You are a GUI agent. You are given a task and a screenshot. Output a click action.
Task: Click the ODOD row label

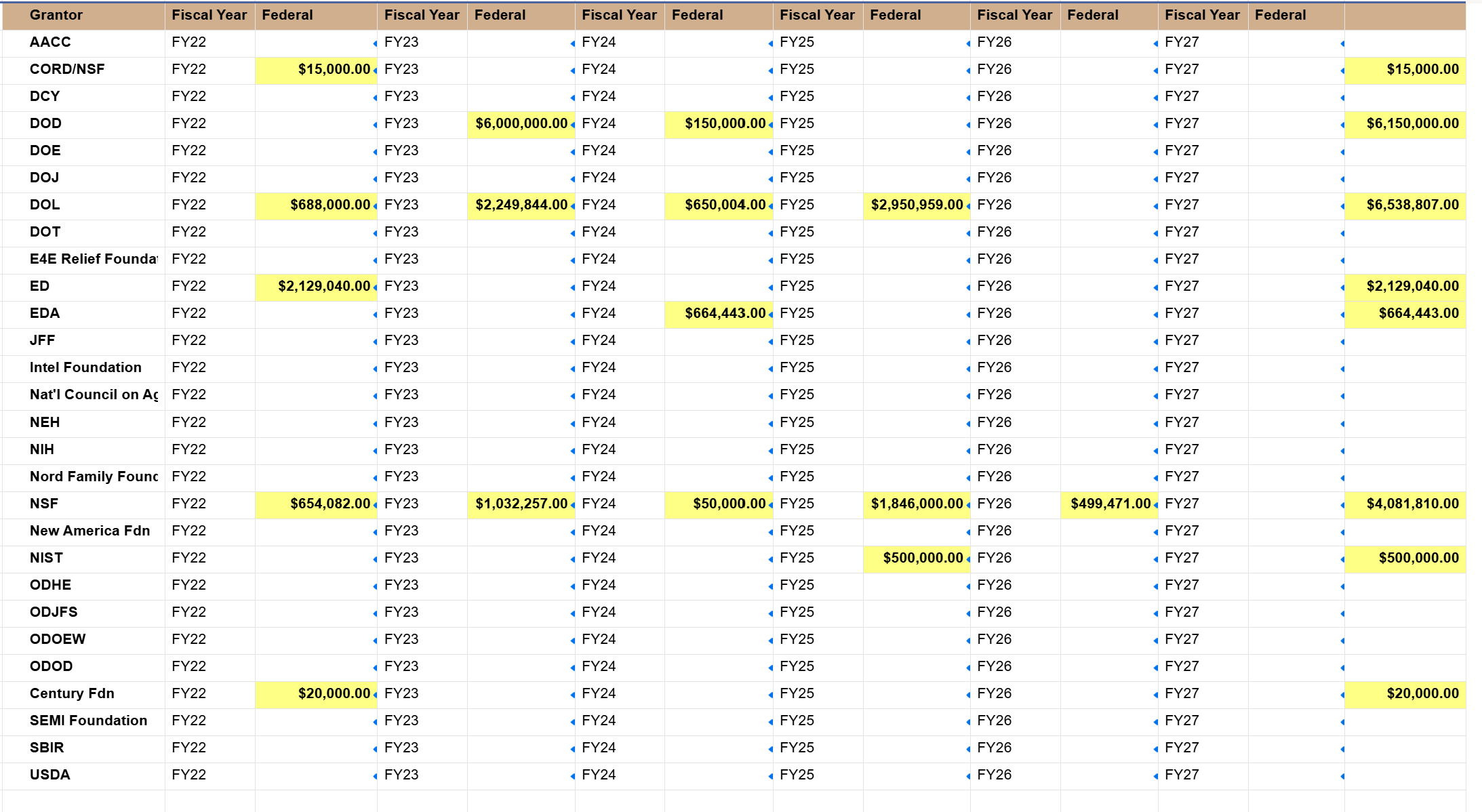tap(83, 667)
